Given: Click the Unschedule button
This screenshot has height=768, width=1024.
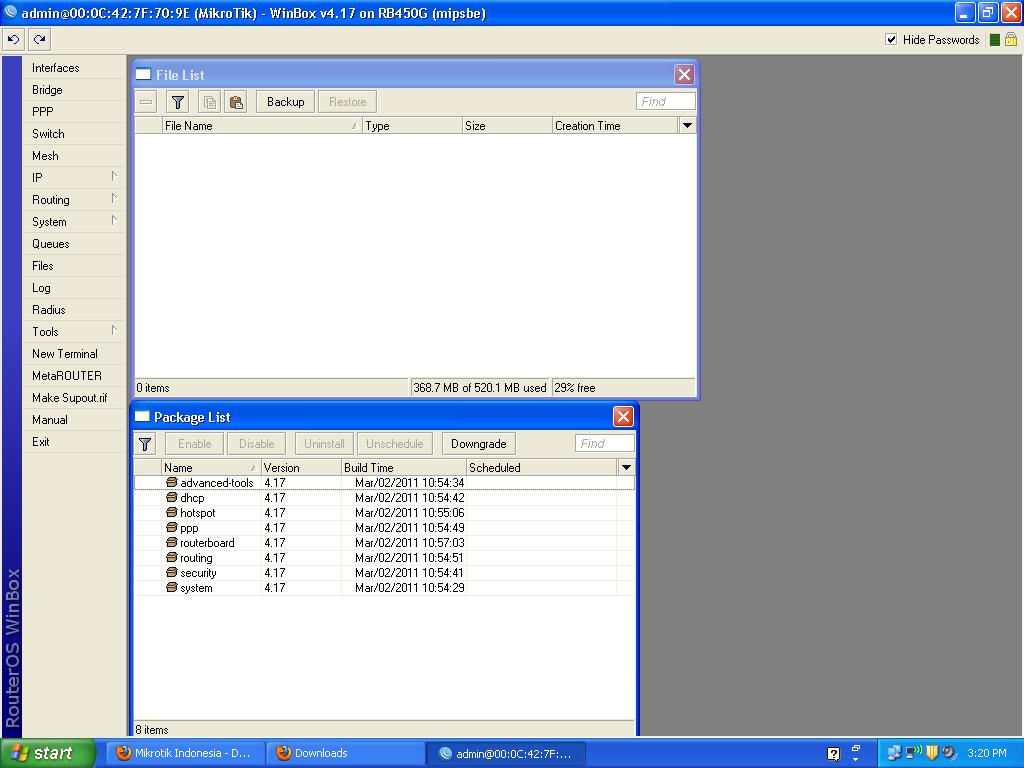Looking at the screenshot, I should tap(394, 444).
